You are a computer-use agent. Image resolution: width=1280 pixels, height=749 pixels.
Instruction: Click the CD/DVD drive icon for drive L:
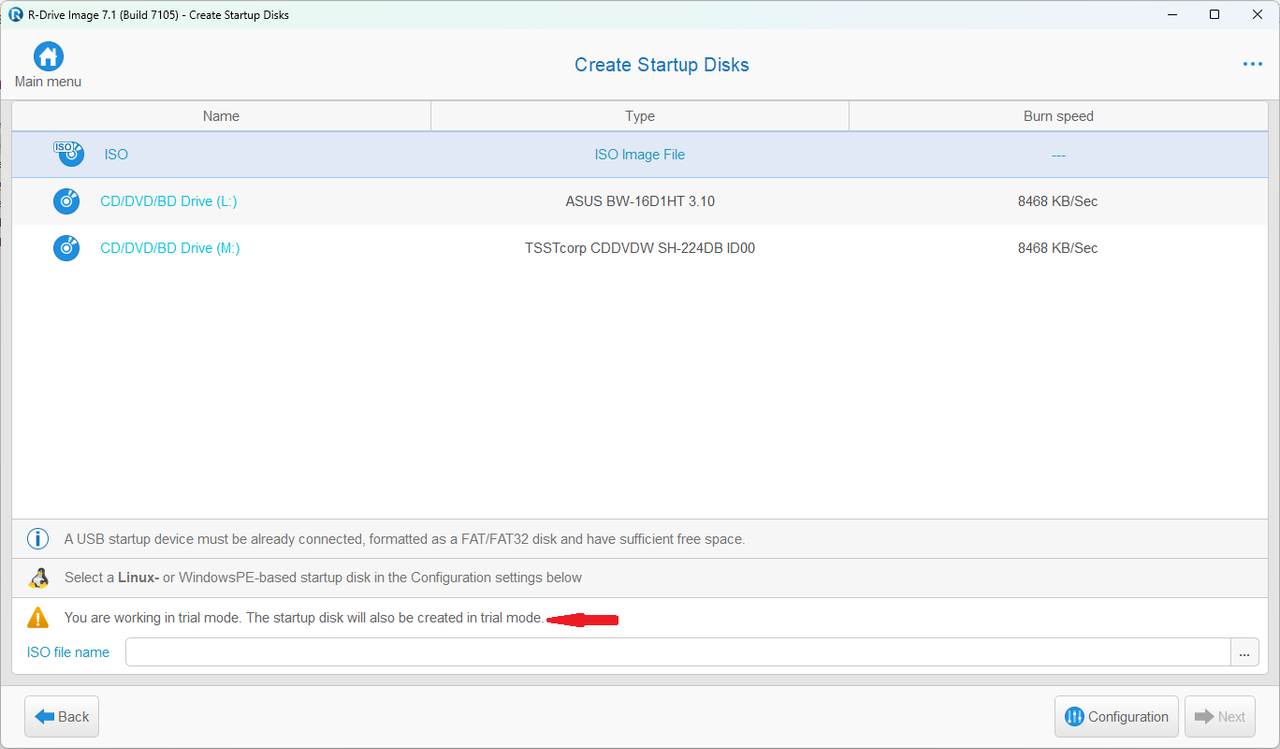point(66,201)
